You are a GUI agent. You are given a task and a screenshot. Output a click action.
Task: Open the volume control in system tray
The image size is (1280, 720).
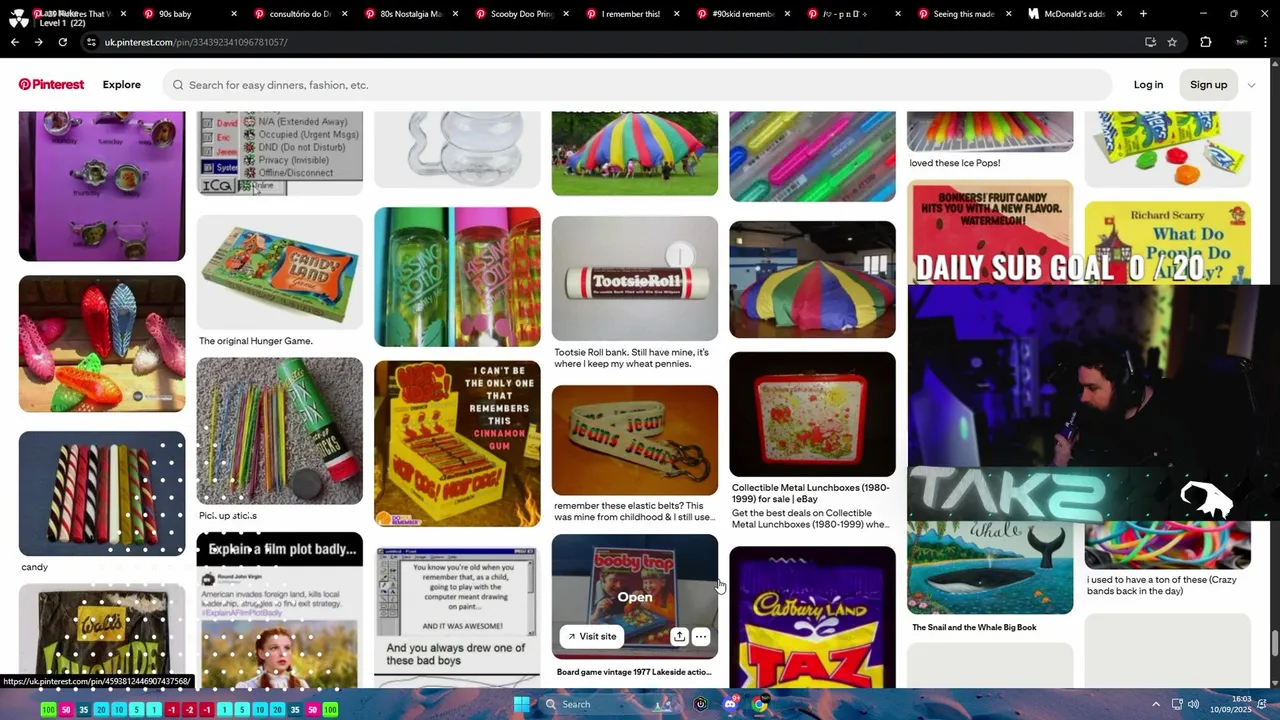coord(1193,704)
